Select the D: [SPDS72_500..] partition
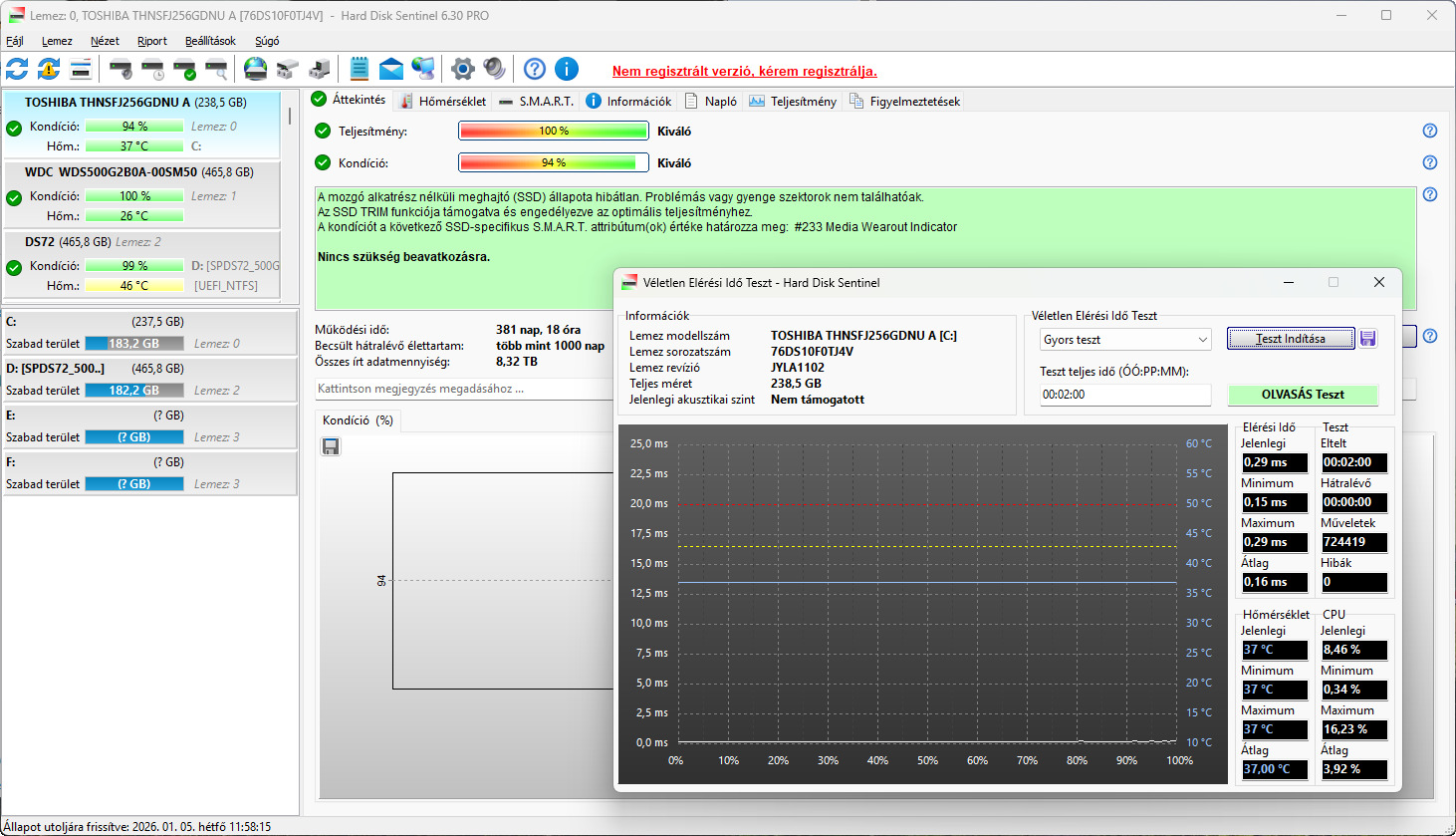1456x836 pixels. [x=150, y=380]
